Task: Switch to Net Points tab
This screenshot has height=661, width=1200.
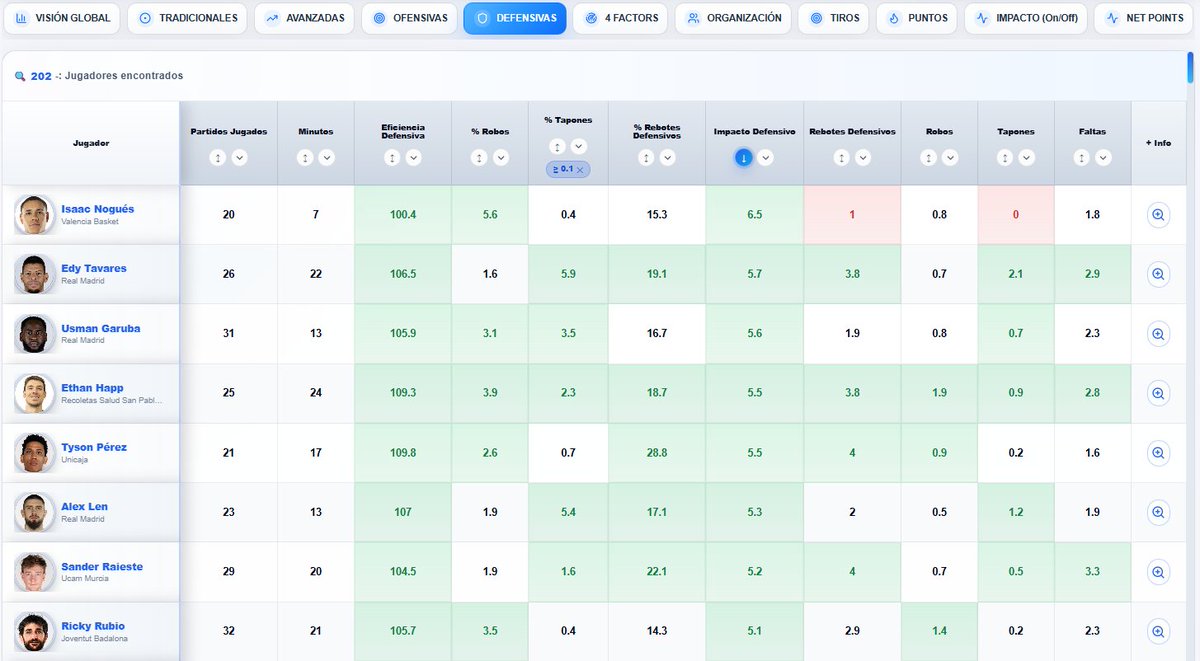Action: coord(1144,18)
